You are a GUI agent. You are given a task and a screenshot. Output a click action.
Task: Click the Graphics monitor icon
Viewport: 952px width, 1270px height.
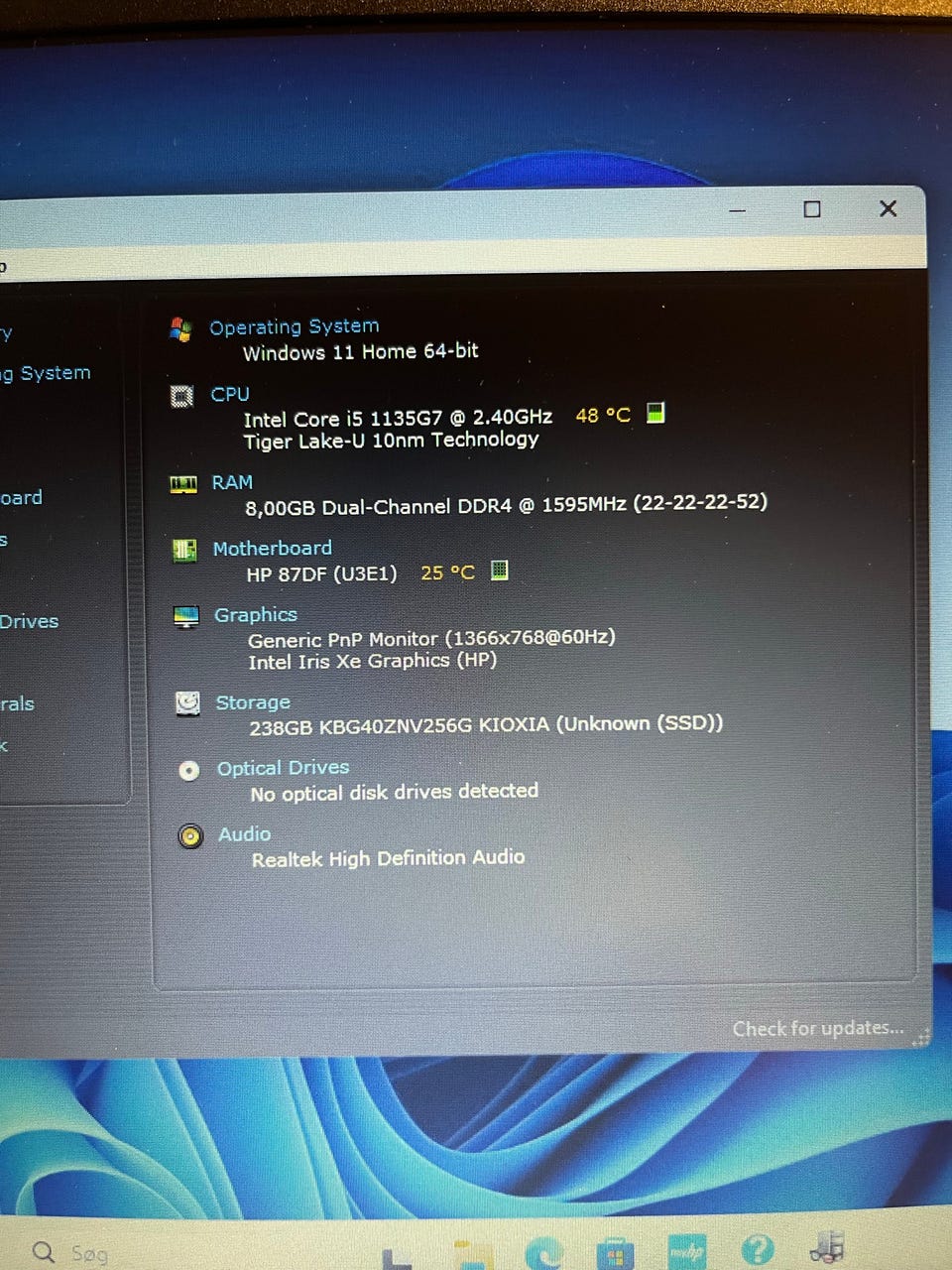pyautogui.click(x=185, y=616)
